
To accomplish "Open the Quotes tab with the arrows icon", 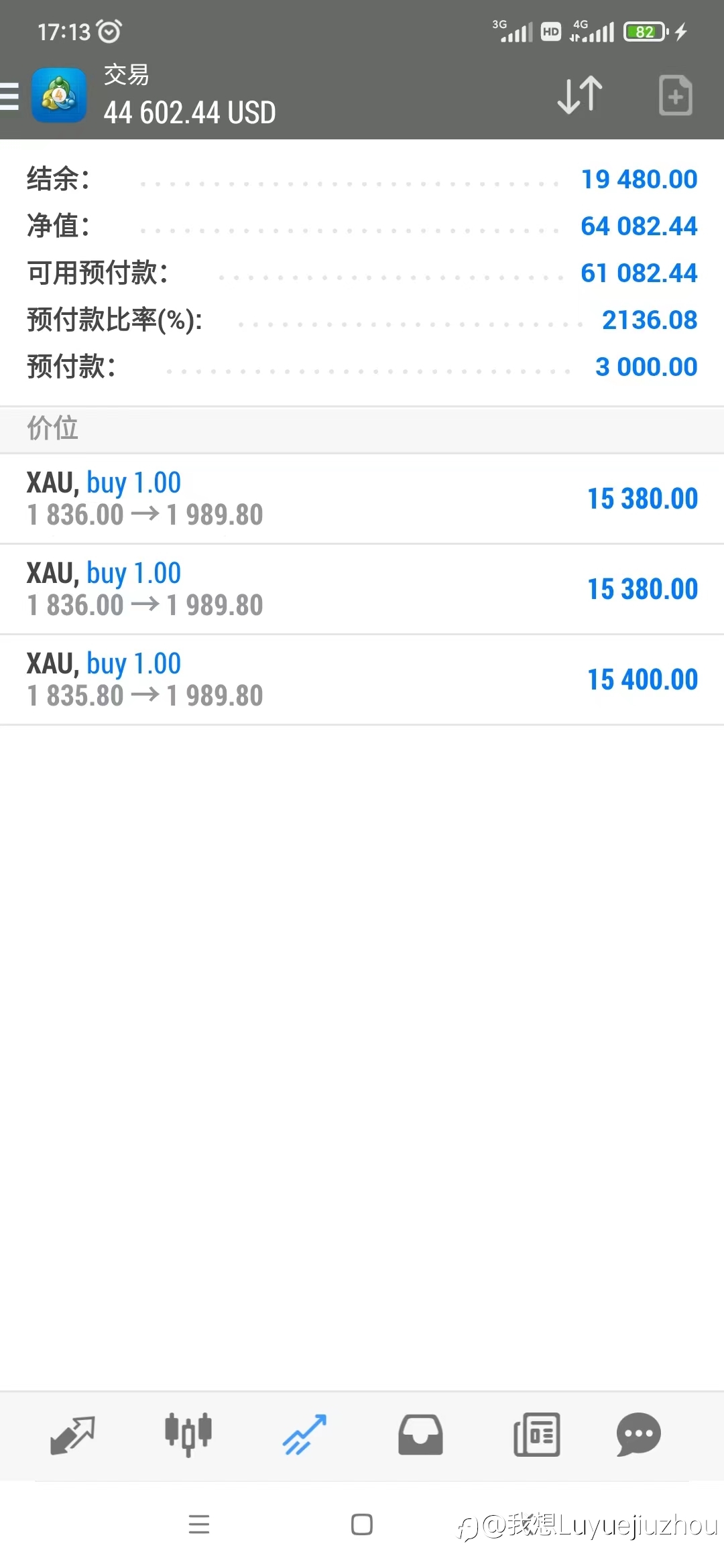I will pyautogui.click(x=72, y=1435).
